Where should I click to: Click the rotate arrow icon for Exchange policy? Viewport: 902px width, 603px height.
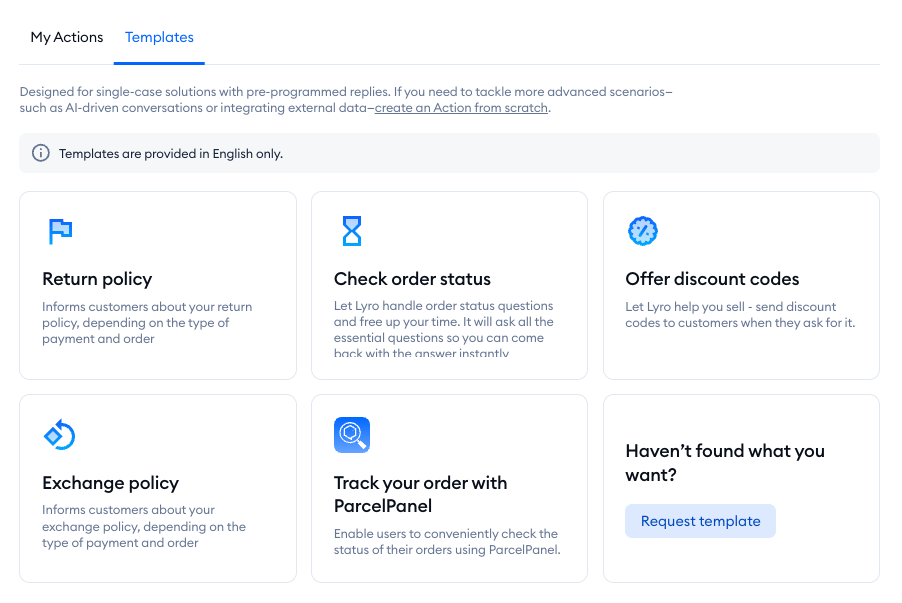pos(59,435)
